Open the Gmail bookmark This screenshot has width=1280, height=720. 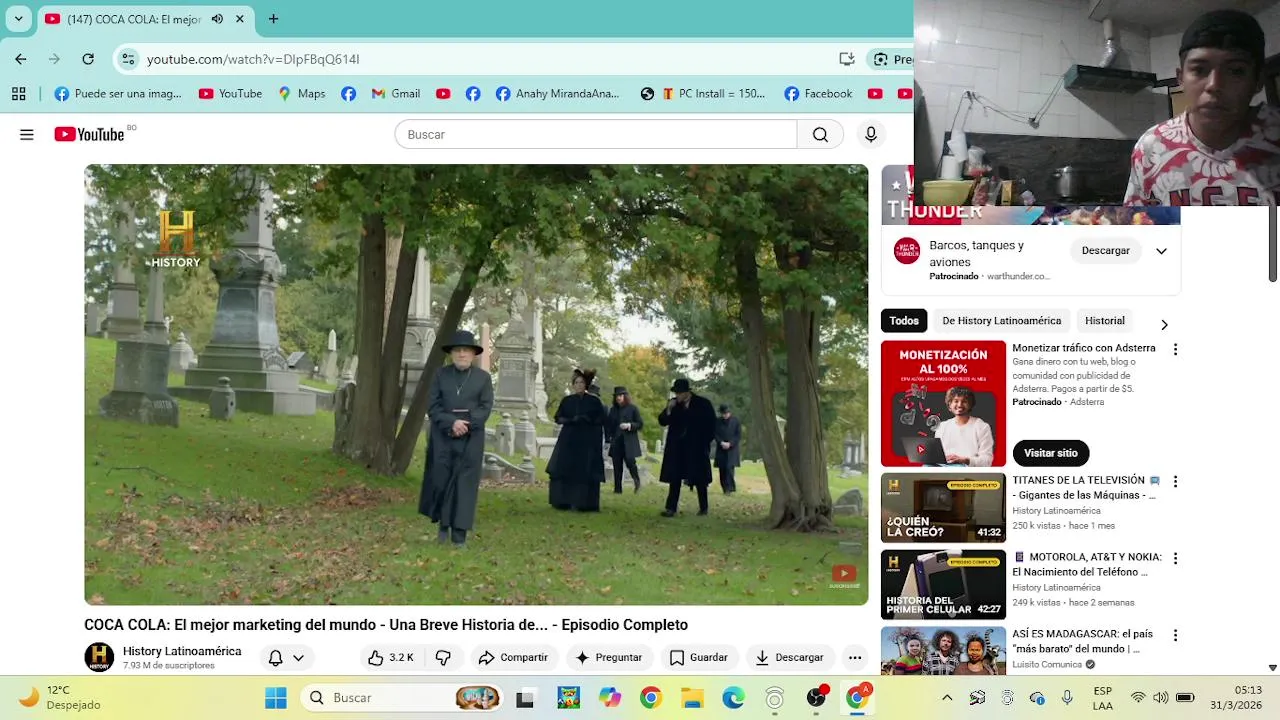(395, 93)
